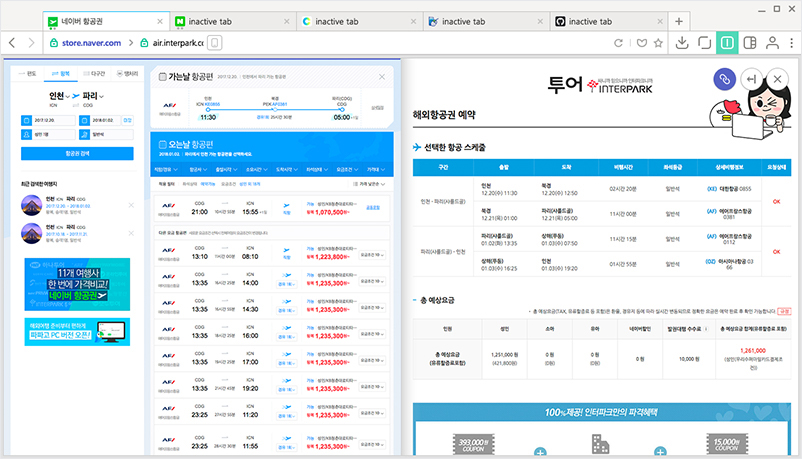This screenshot has height=459, width=802.
Task: Close the Interpark side panel
Action: (x=777, y=79)
